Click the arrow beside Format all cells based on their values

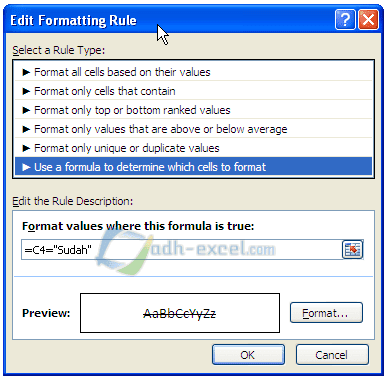[x=26, y=72]
